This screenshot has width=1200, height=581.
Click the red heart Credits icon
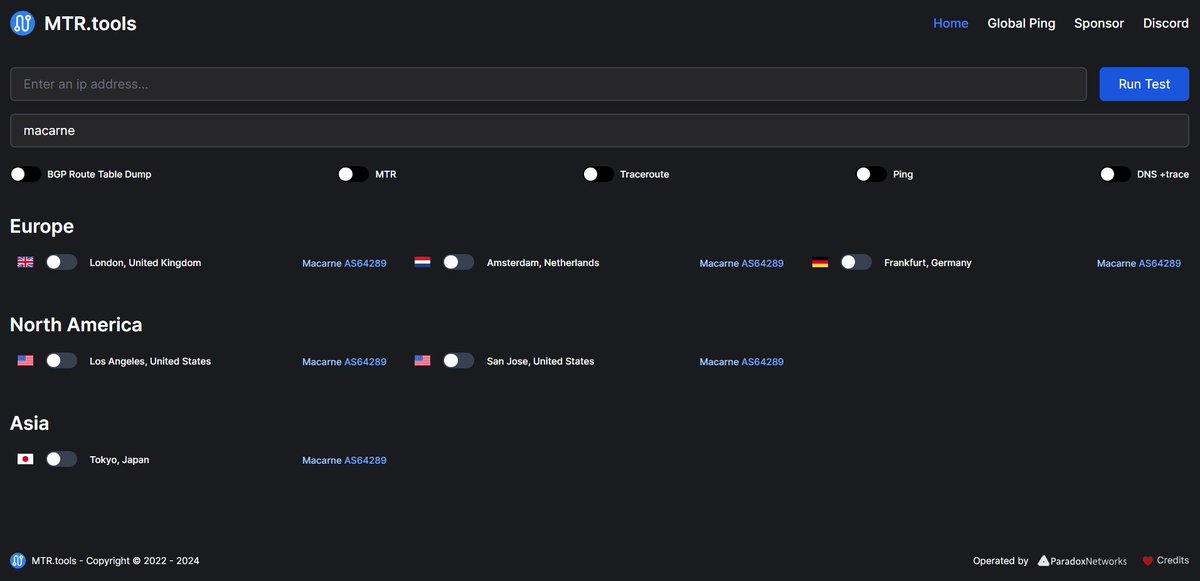click(1148, 561)
